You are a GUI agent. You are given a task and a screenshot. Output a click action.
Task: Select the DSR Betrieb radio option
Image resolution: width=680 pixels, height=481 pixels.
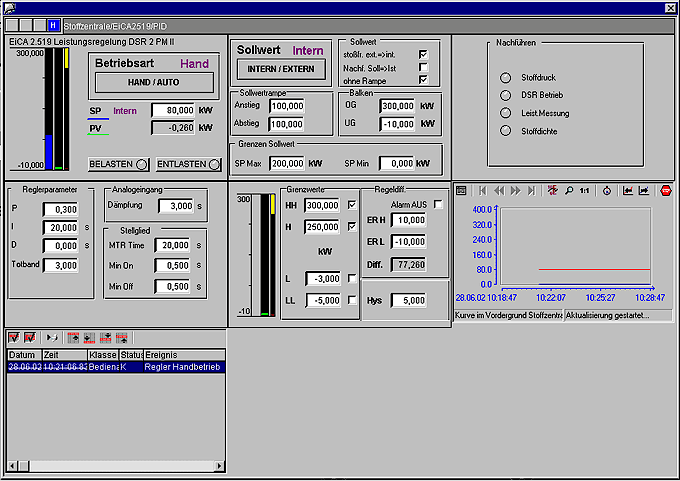[505, 95]
